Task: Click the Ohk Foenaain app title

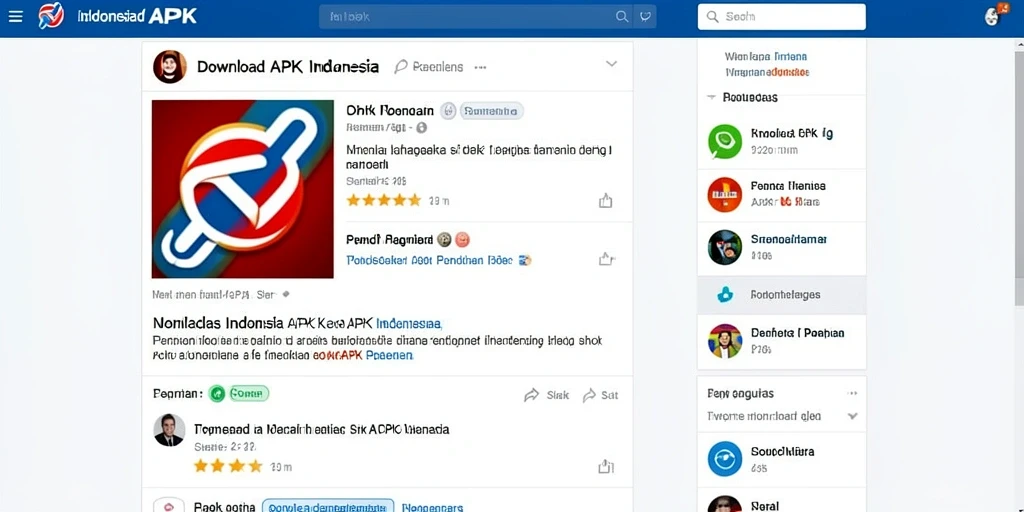Action: click(390, 110)
